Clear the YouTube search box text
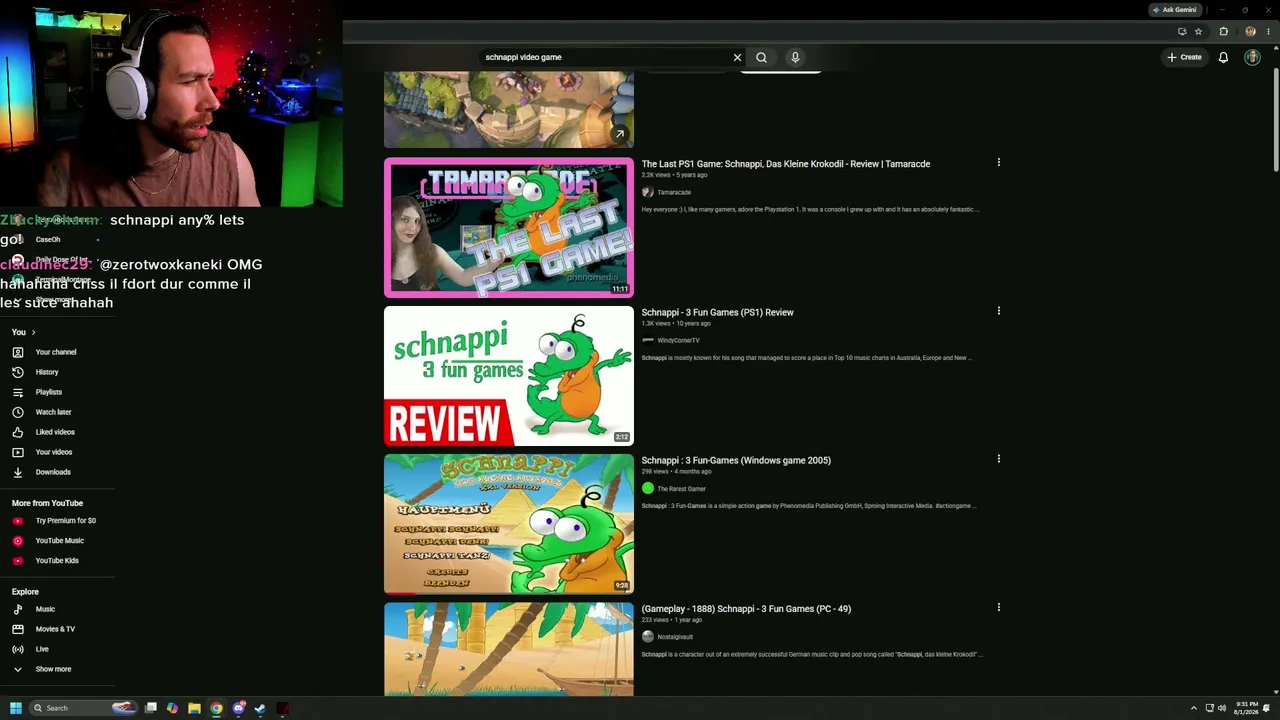 pos(738,57)
